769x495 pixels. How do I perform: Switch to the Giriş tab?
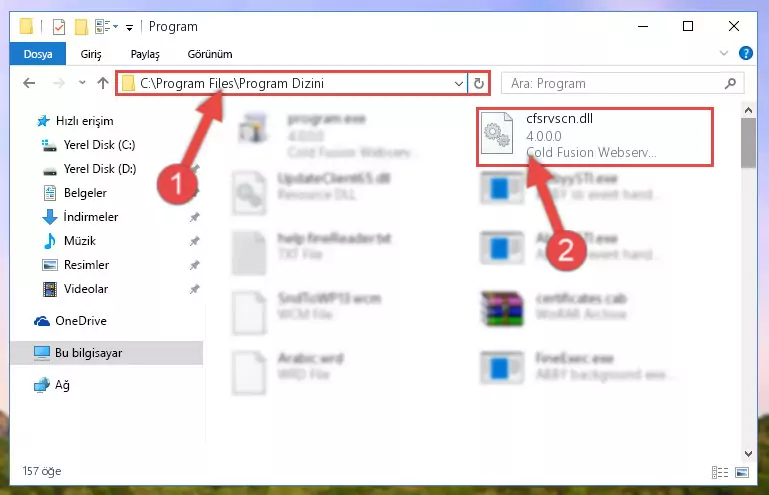click(x=91, y=54)
